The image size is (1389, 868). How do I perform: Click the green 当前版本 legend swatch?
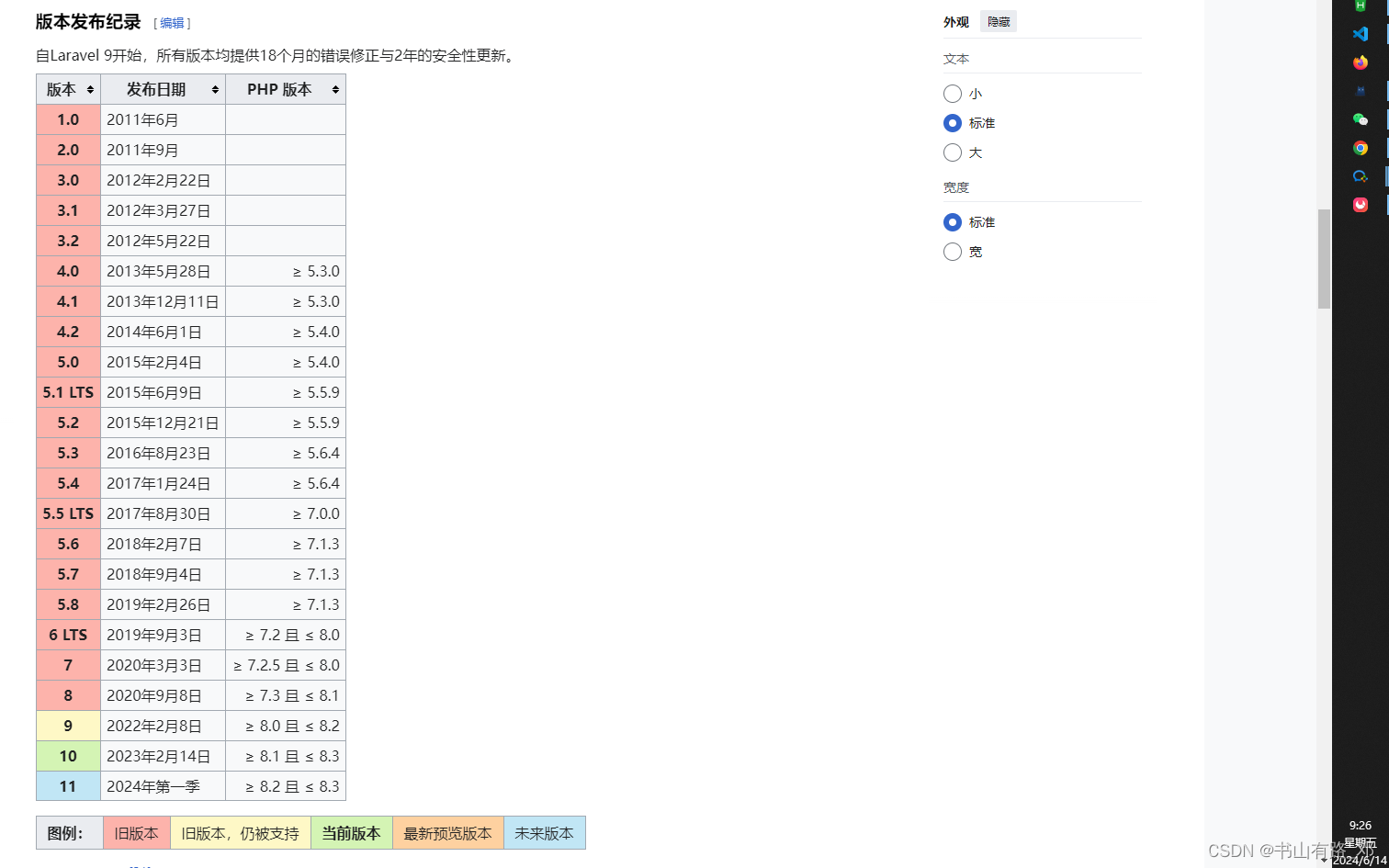[x=352, y=833]
